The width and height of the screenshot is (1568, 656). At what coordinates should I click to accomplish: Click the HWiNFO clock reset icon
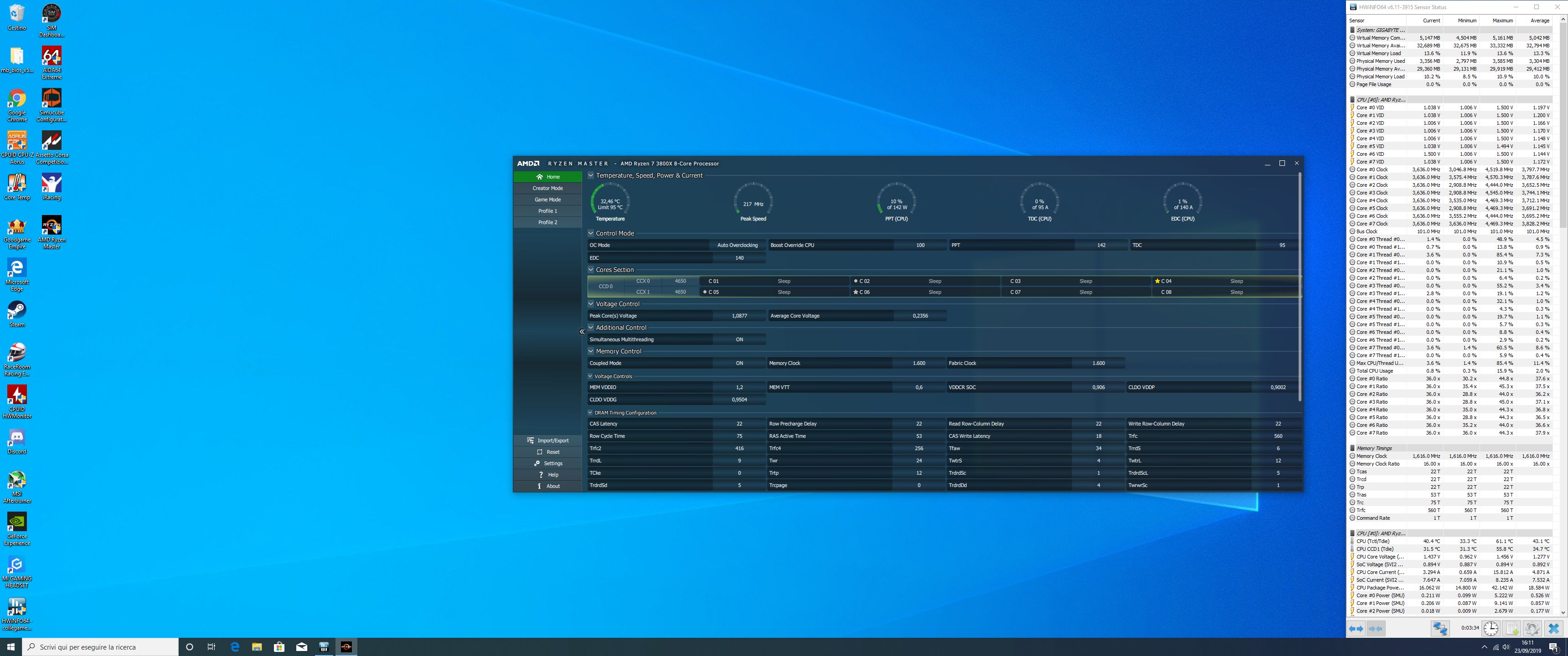[x=1490, y=629]
